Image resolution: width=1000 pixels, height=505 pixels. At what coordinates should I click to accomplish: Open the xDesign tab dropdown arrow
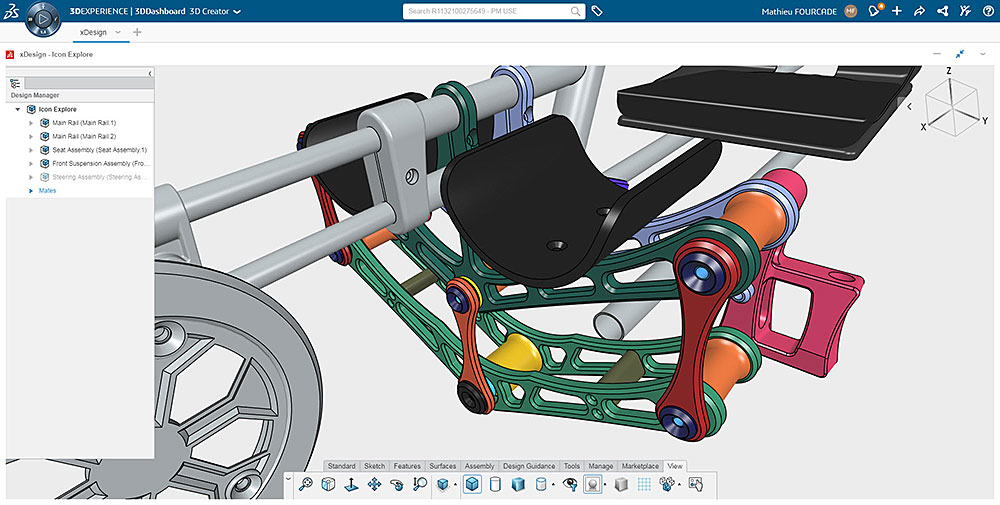tap(118, 32)
